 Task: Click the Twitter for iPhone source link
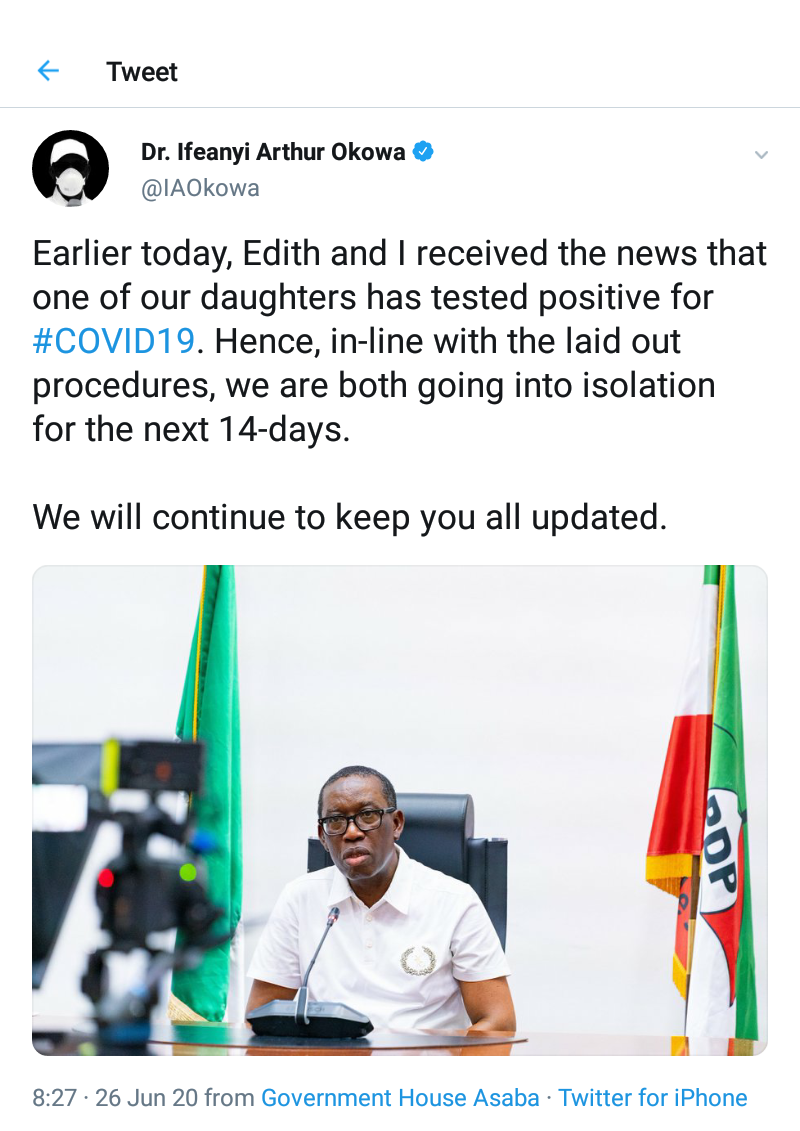pyautogui.click(x=653, y=1097)
